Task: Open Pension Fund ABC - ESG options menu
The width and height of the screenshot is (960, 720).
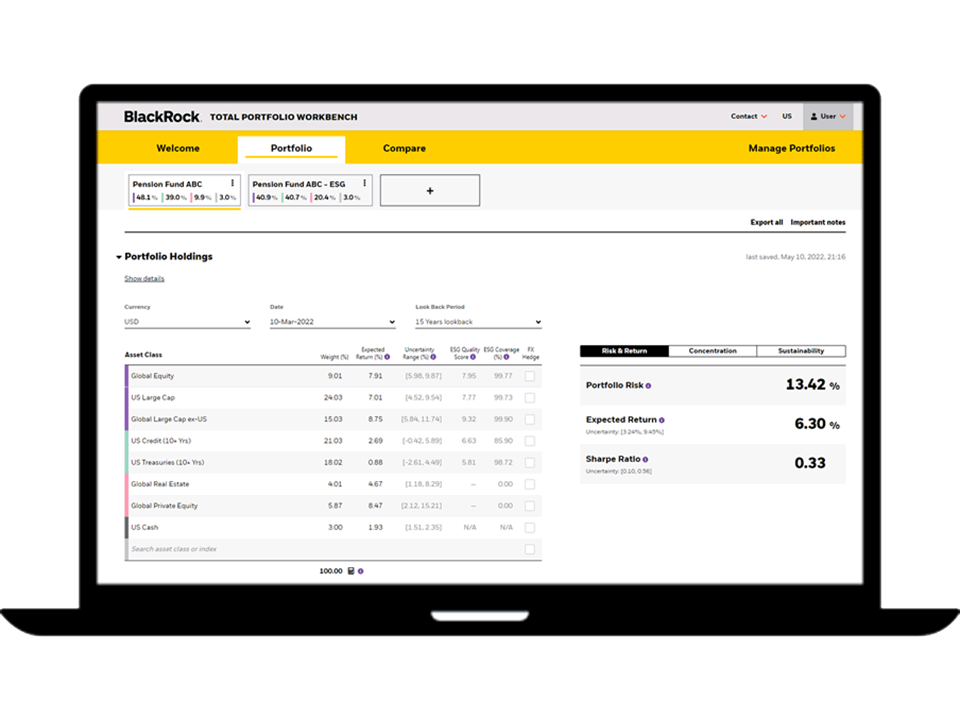Action: click(x=364, y=183)
